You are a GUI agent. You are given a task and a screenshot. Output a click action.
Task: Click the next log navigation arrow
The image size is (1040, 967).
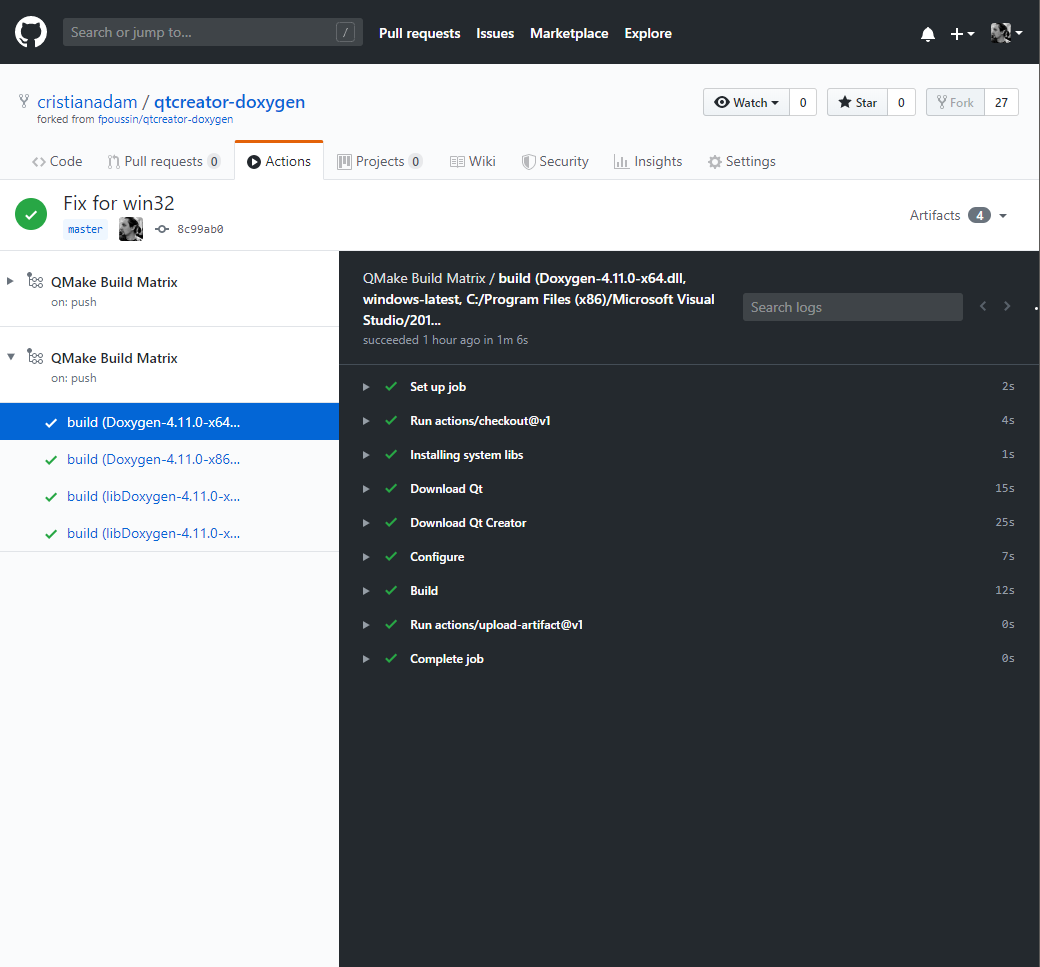coord(1007,306)
